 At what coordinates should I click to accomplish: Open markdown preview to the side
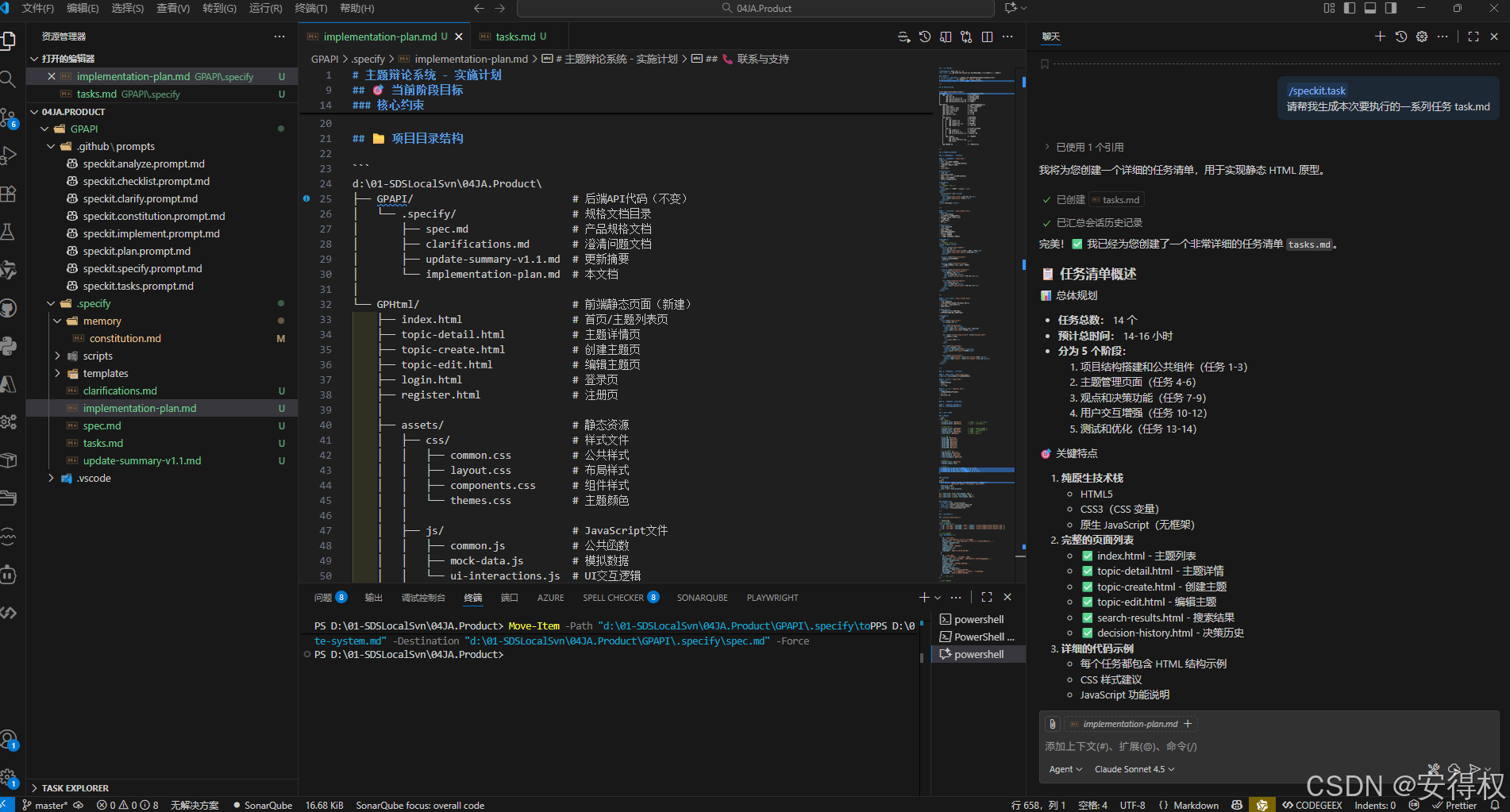pos(946,37)
